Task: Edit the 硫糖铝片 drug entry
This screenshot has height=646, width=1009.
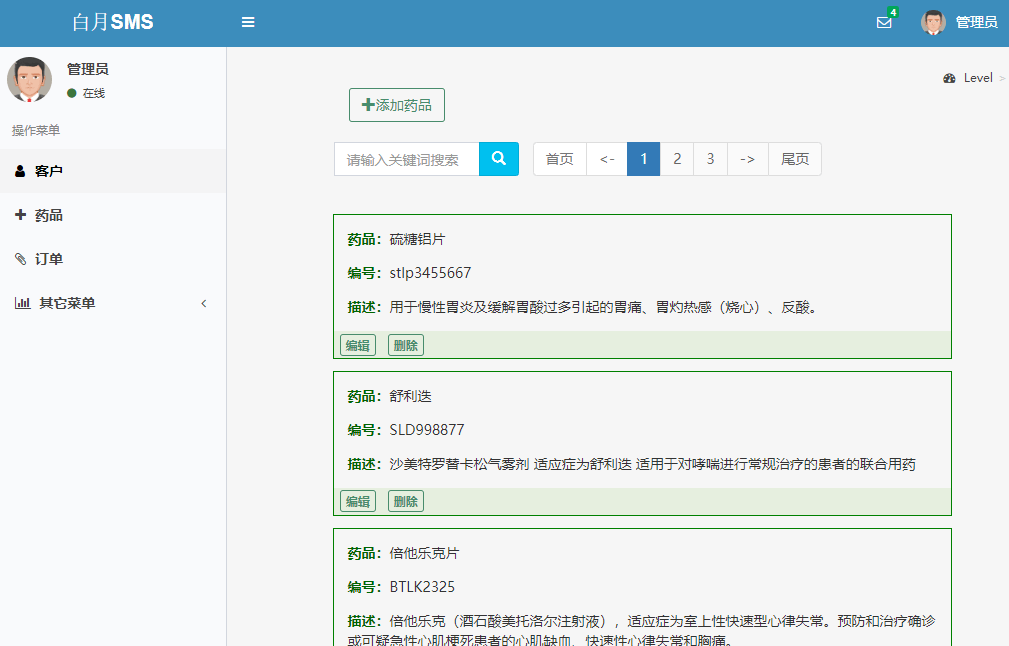Action: (x=358, y=346)
